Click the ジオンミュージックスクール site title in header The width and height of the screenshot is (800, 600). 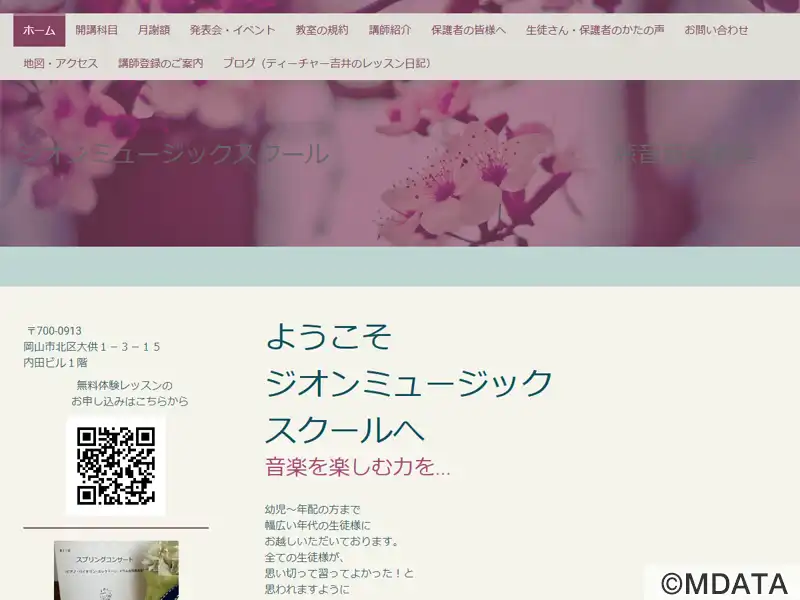click(176, 154)
